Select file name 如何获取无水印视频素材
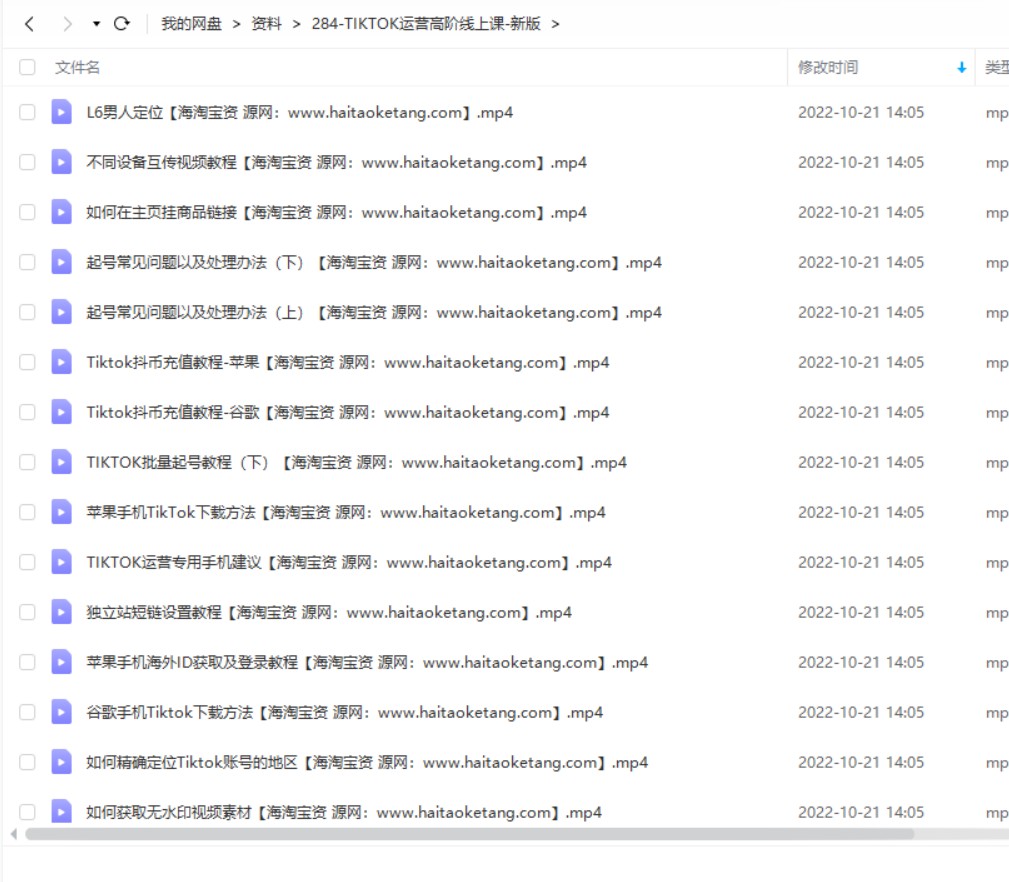The width and height of the screenshot is (1009, 882). 344,813
